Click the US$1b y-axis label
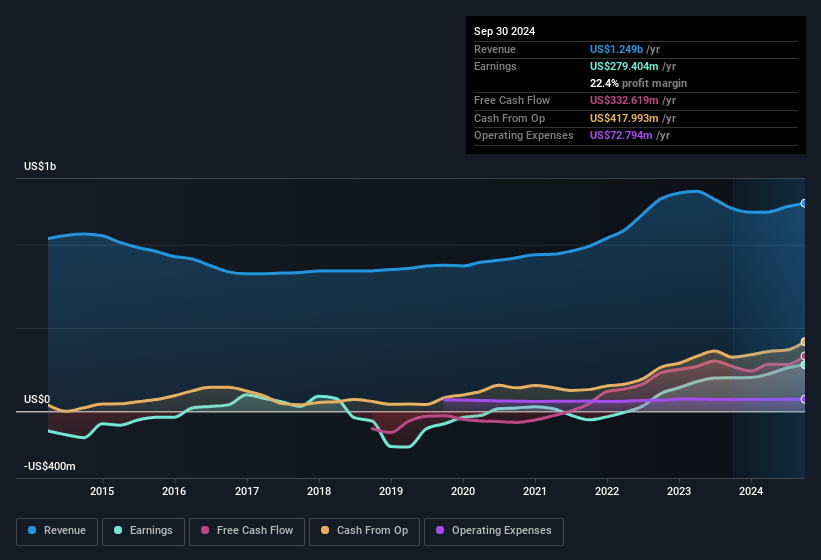This screenshot has height=560, width=821. click(x=40, y=166)
